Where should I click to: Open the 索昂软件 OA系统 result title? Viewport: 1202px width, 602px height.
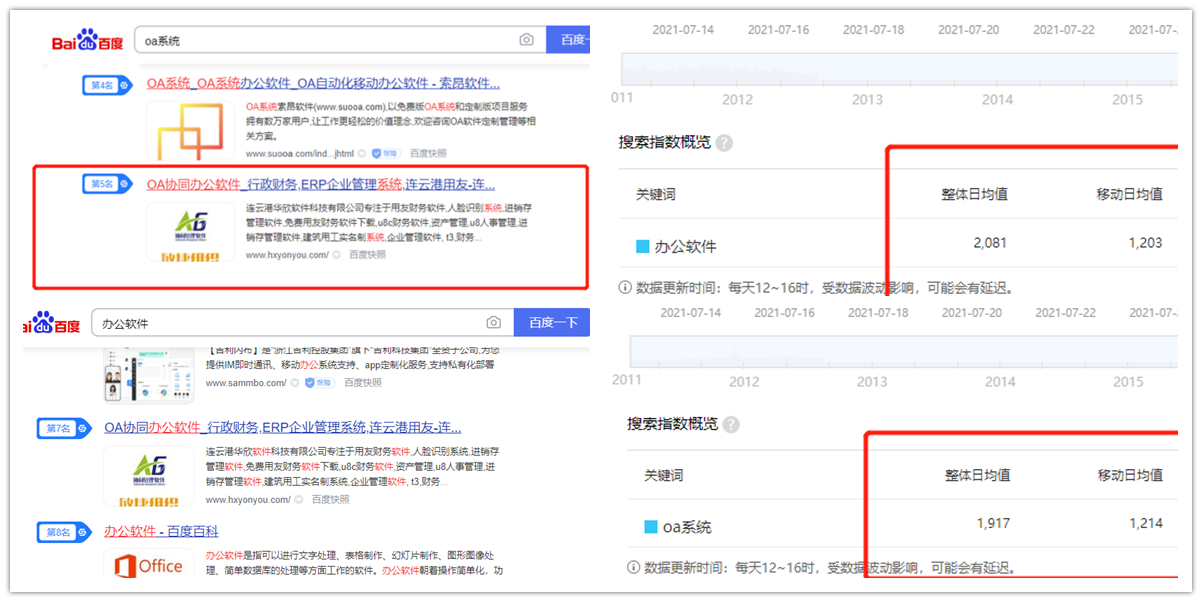(323, 83)
